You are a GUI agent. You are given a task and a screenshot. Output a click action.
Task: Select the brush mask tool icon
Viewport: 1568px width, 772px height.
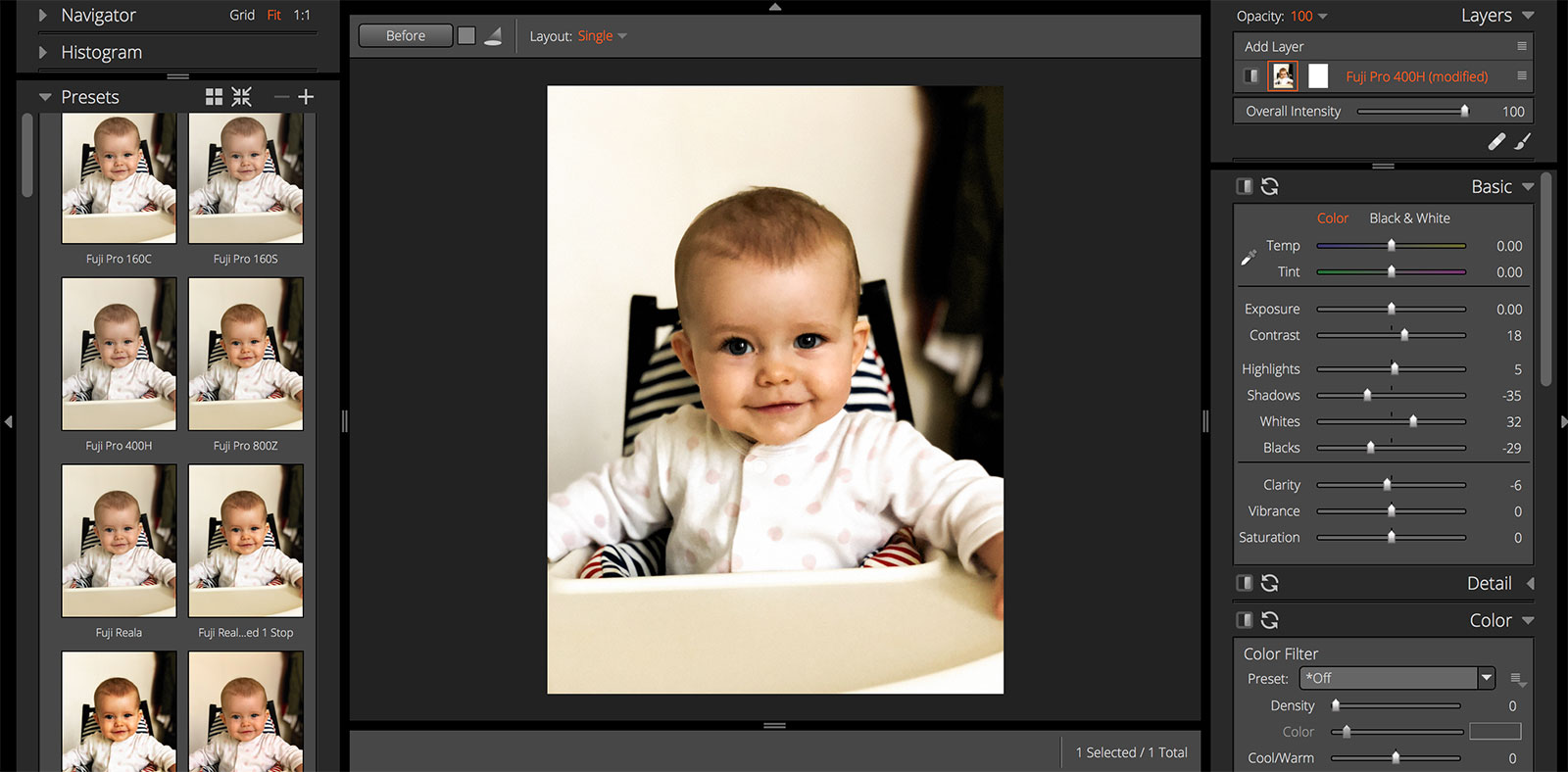[x=1522, y=141]
